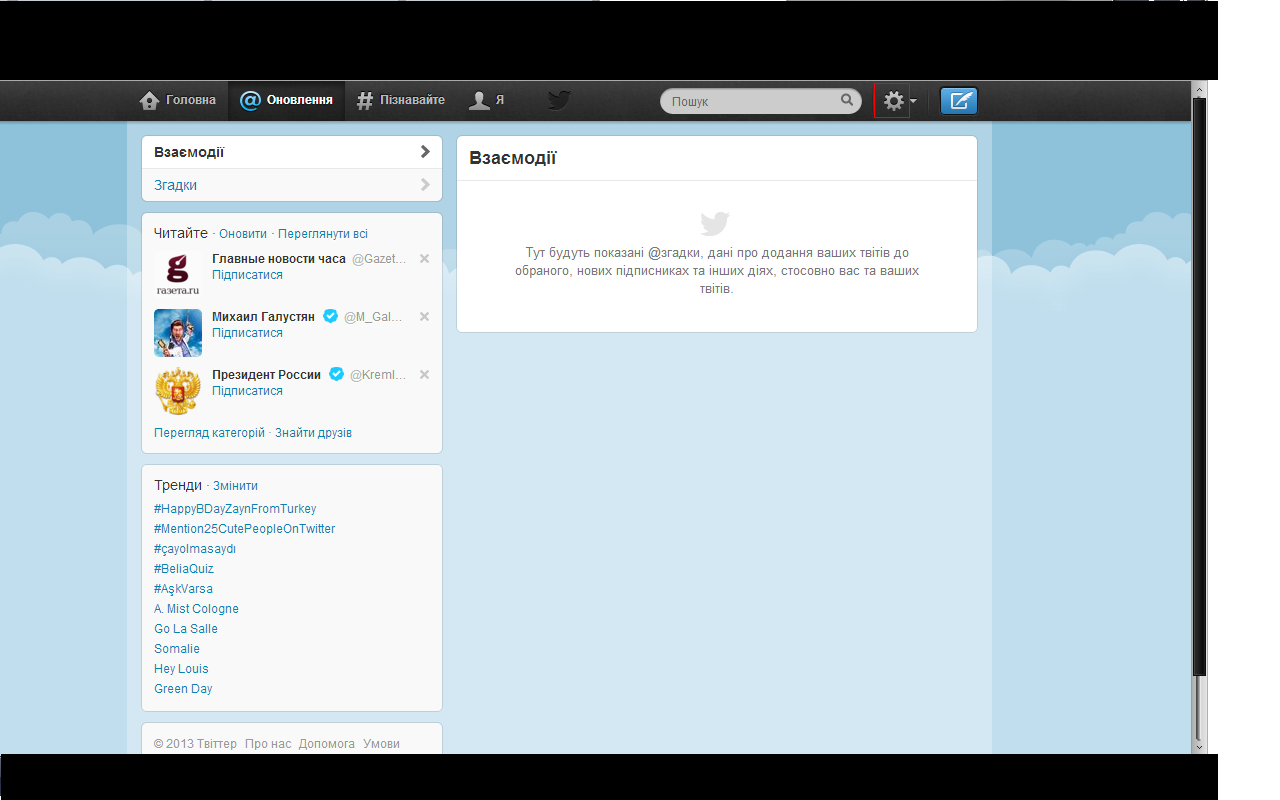Click the search magnifier icon

point(847,100)
